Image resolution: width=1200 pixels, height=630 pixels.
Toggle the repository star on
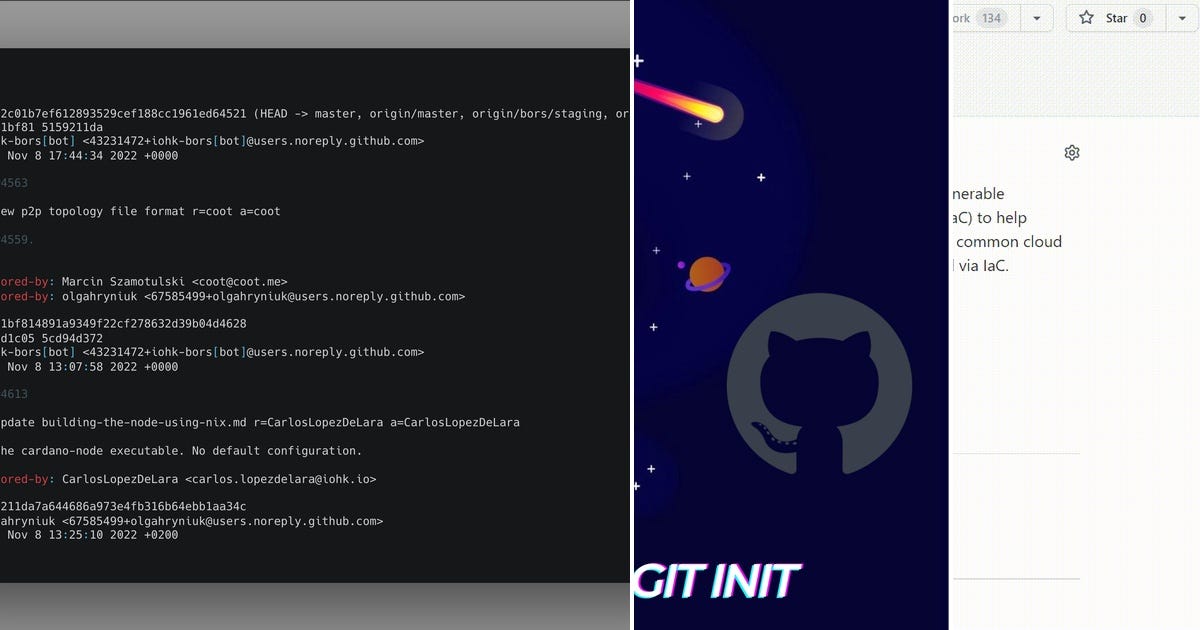[x=1115, y=17]
